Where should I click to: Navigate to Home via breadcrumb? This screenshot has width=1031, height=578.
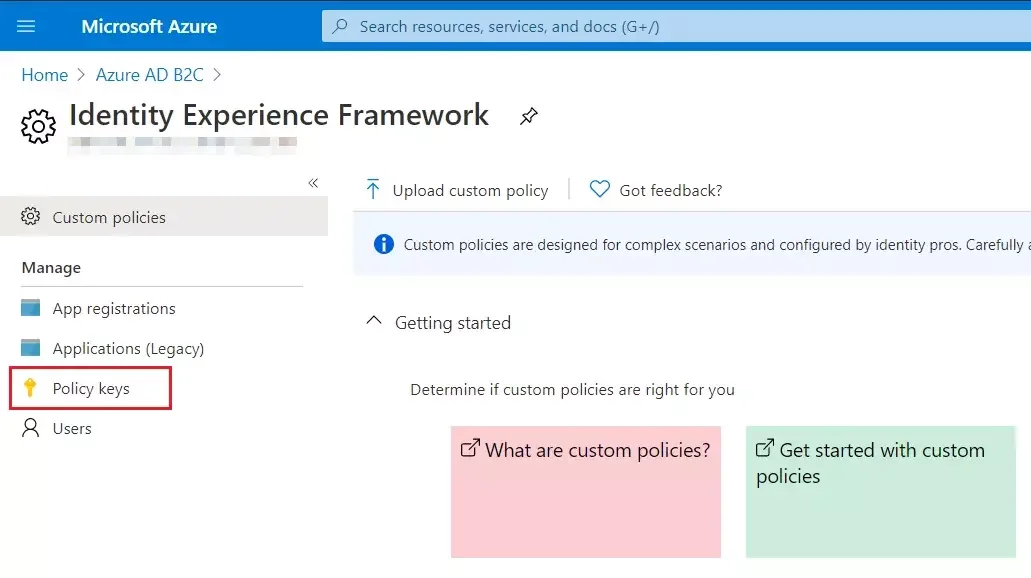pyautogui.click(x=44, y=74)
